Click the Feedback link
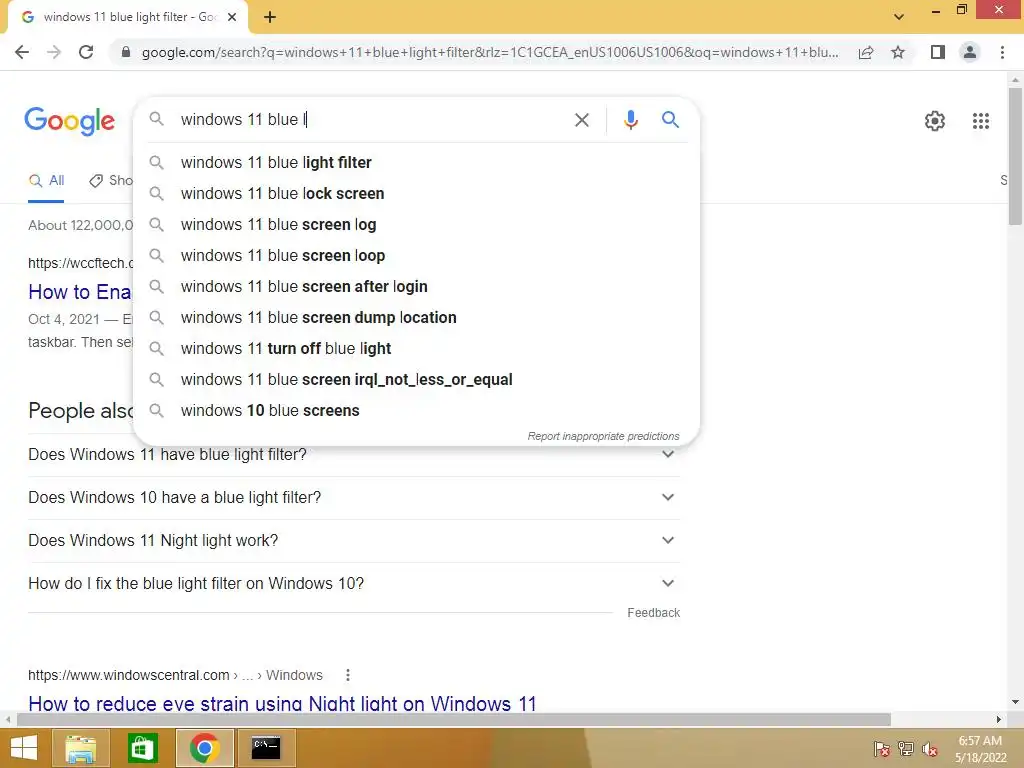Viewport: 1024px width, 768px height. [x=653, y=613]
